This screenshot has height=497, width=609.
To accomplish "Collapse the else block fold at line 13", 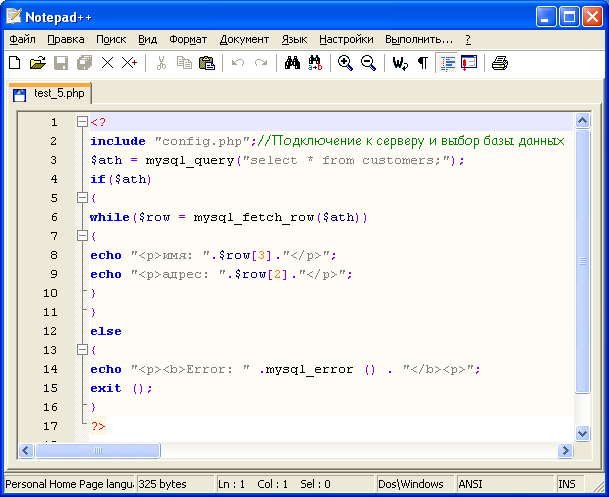I will [82, 350].
